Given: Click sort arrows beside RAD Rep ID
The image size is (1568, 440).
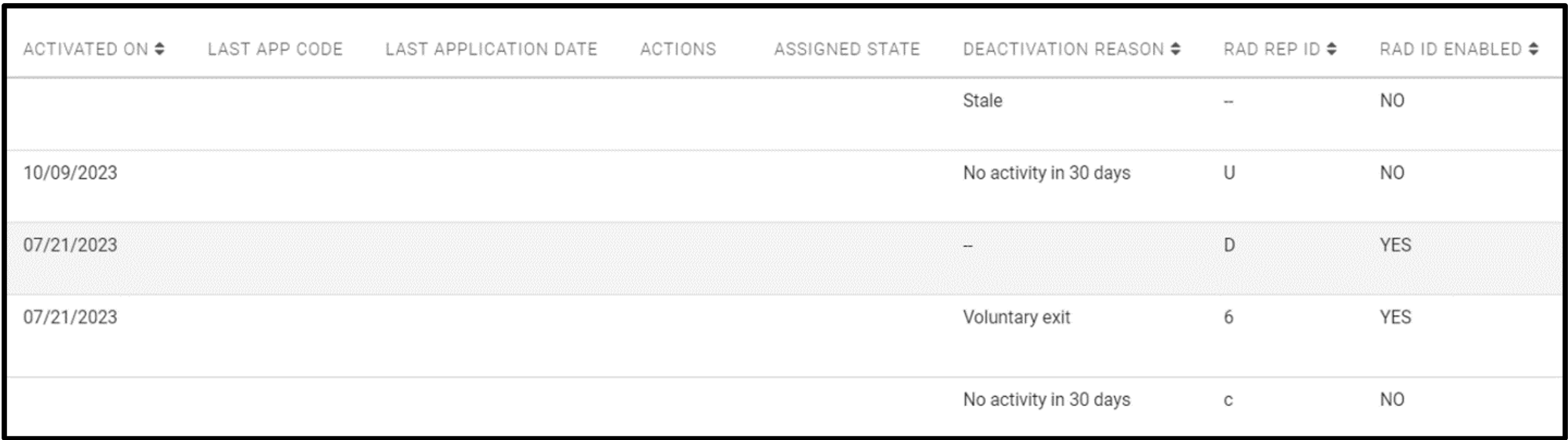Looking at the screenshot, I should tap(1332, 49).
